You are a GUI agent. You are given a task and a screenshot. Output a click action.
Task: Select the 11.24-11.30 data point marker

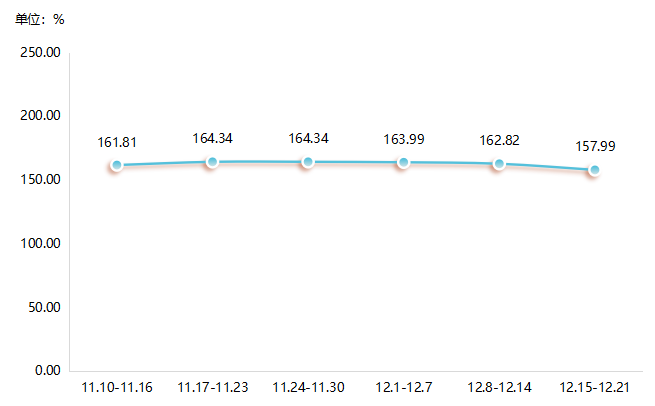coord(308,162)
